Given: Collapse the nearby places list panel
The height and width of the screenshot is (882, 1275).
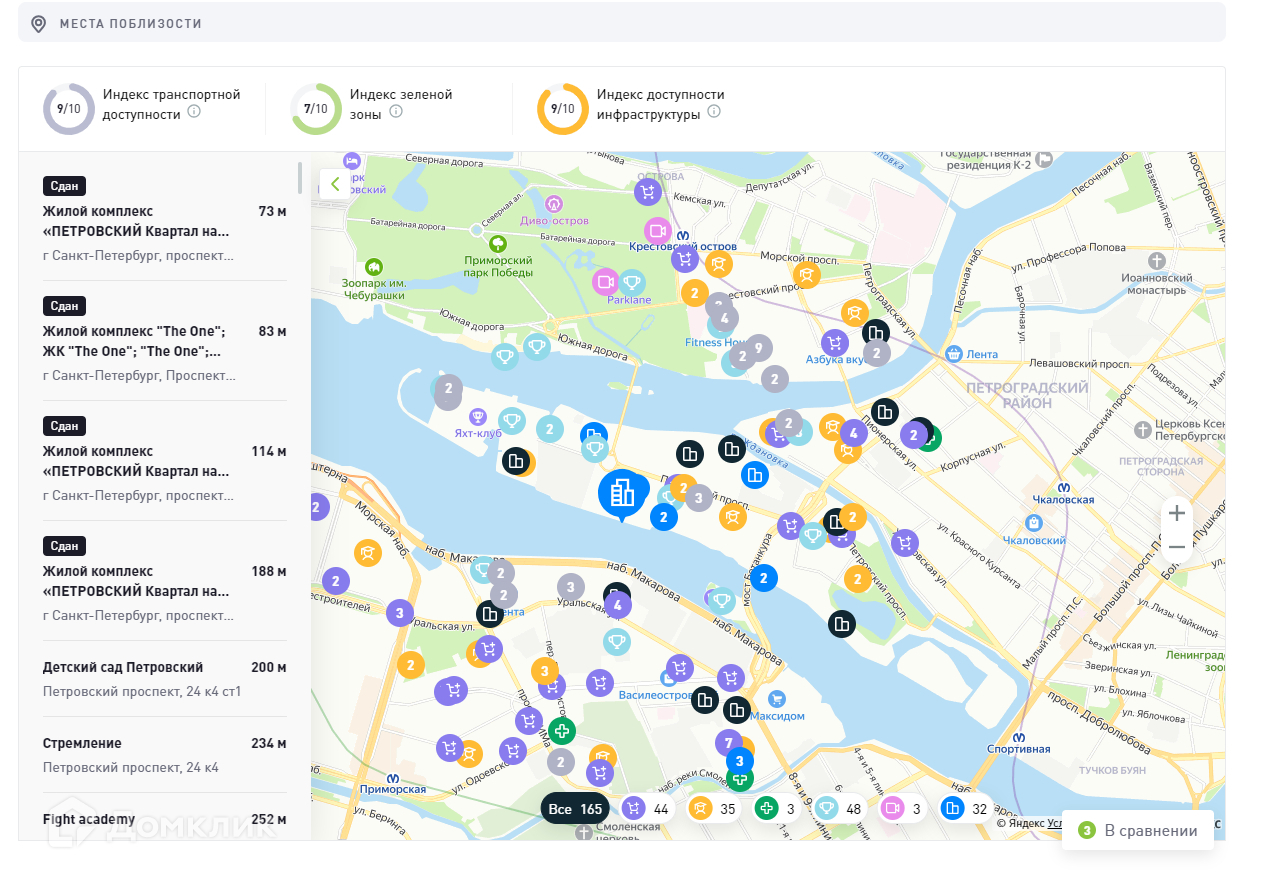Looking at the screenshot, I should tap(335, 184).
